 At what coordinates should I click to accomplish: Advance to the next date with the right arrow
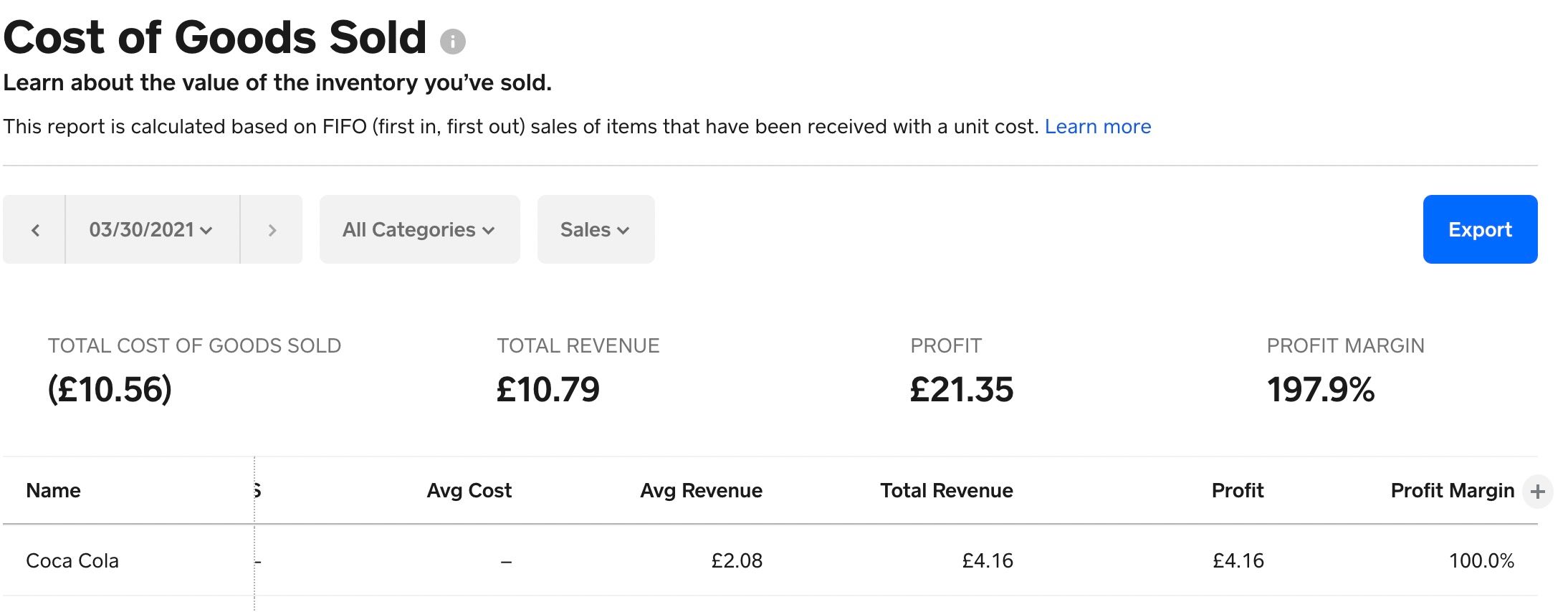pyautogui.click(x=272, y=229)
